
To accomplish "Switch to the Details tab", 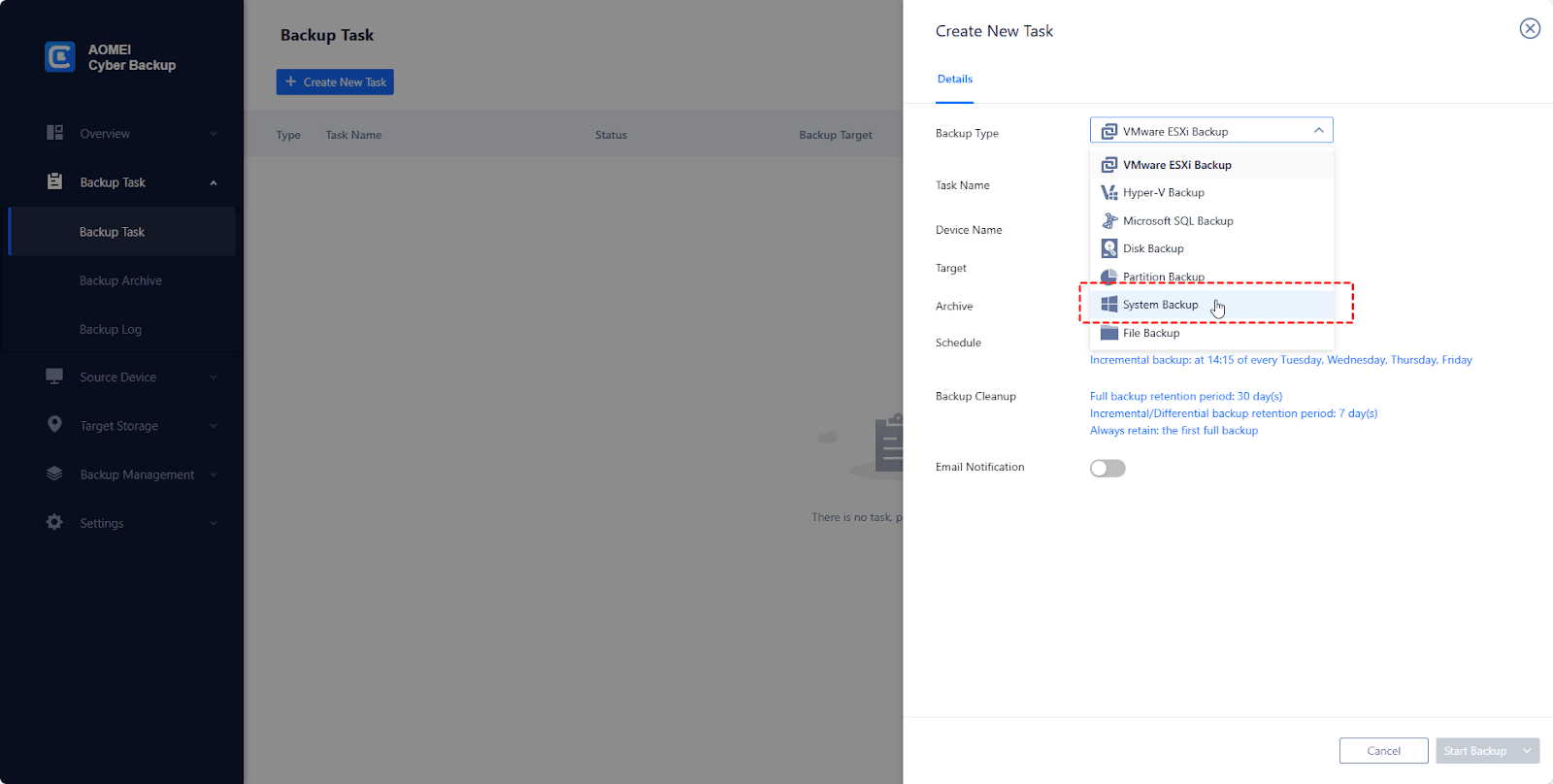I will [955, 80].
